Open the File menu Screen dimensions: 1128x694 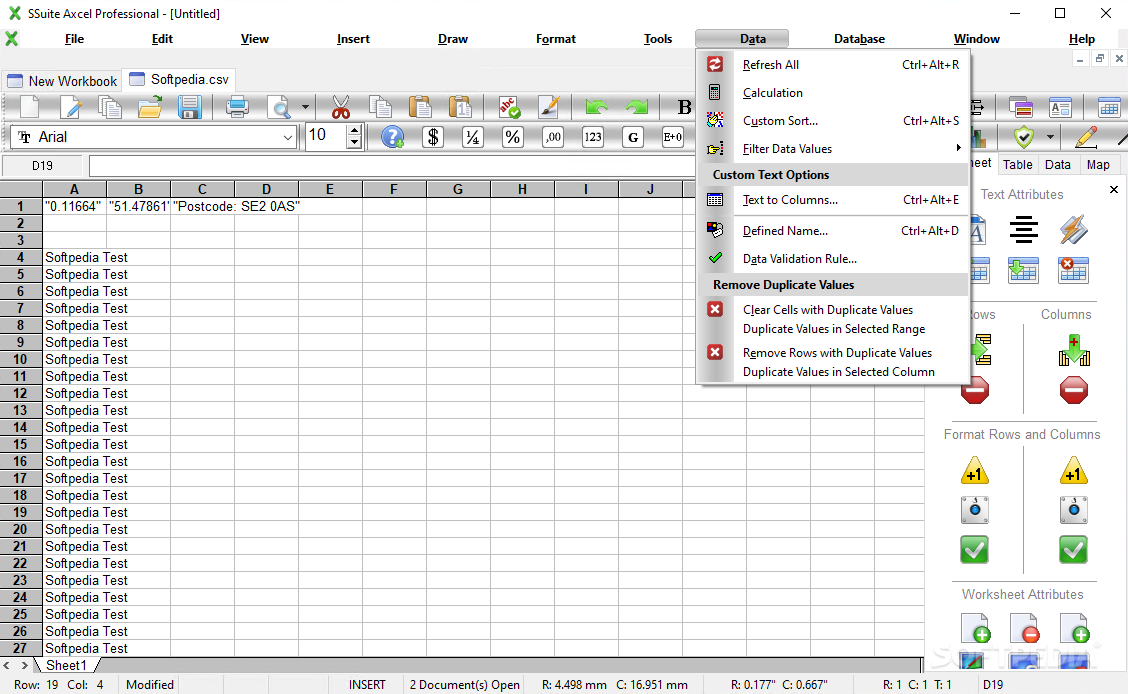(x=74, y=39)
